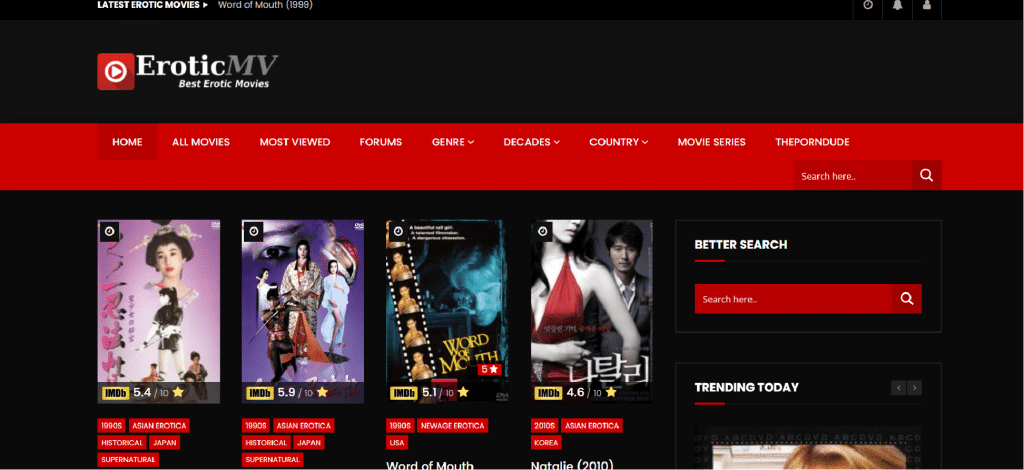
Task: Click the EroticMV play logo icon
Action: (116, 71)
